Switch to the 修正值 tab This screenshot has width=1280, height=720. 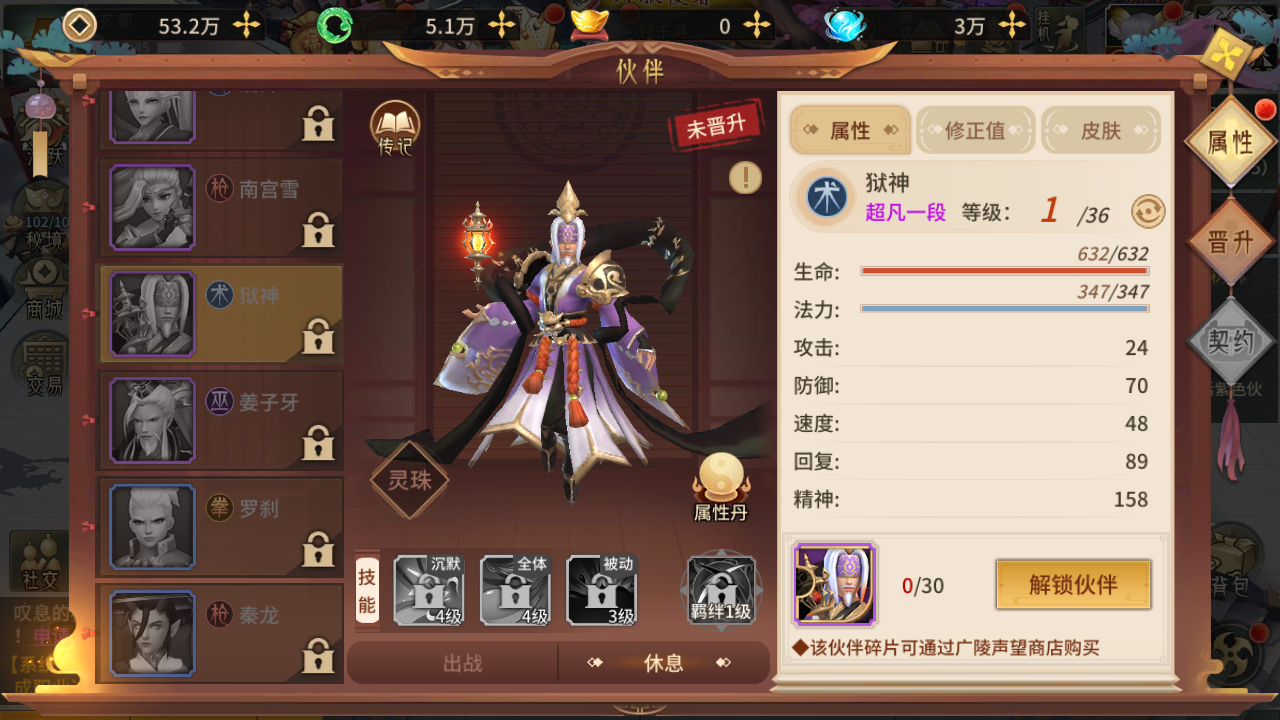point(975,131)
